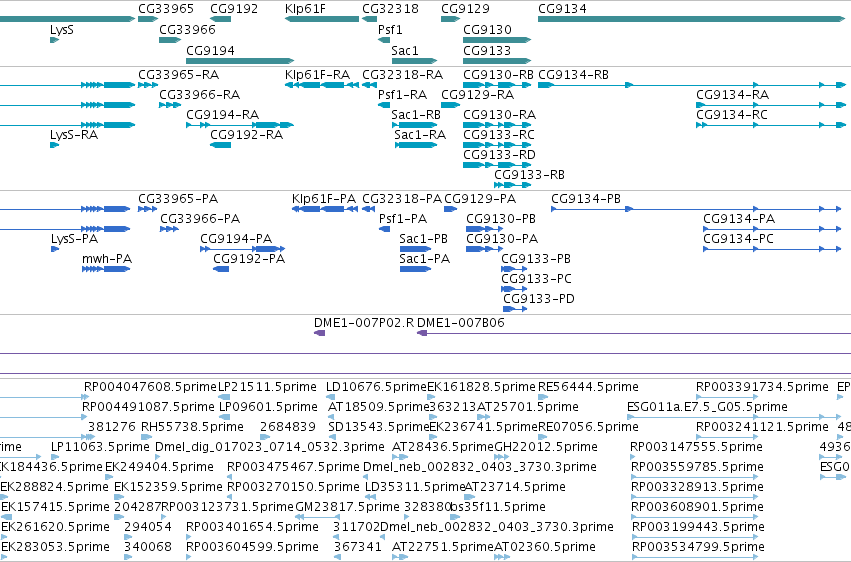Image resolution: width=851 pixels, height=562 pixels.
Task: Click the CG9133-RB transcript label
Action: click(x=529, y=175)
